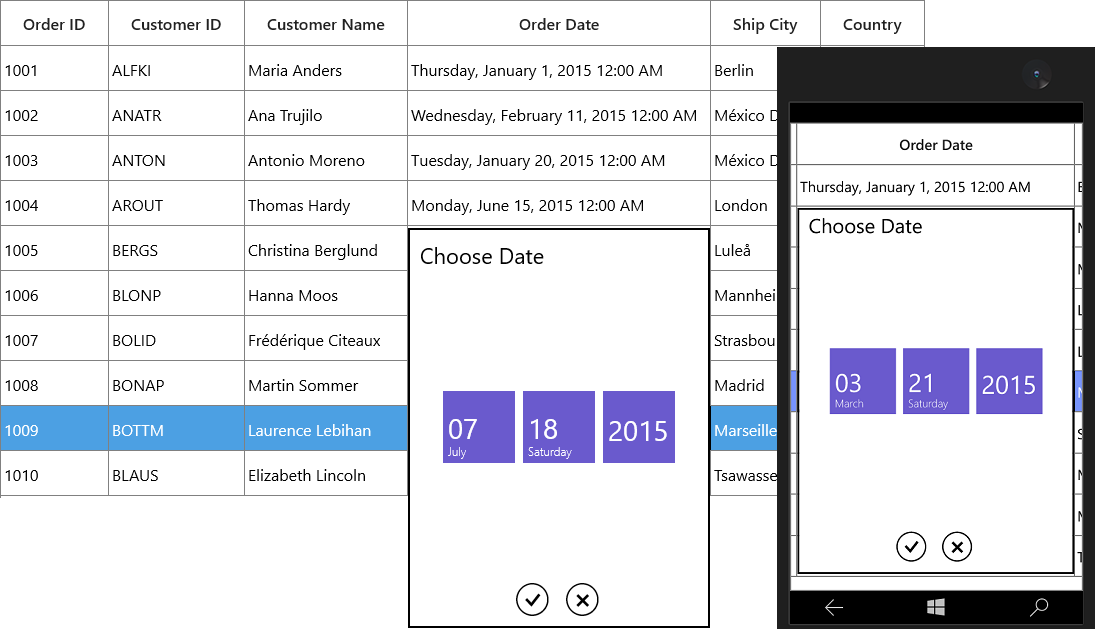The image size is (1095, 629).
Task: Select Order ID cell 1006
Action: pos(54,294)
